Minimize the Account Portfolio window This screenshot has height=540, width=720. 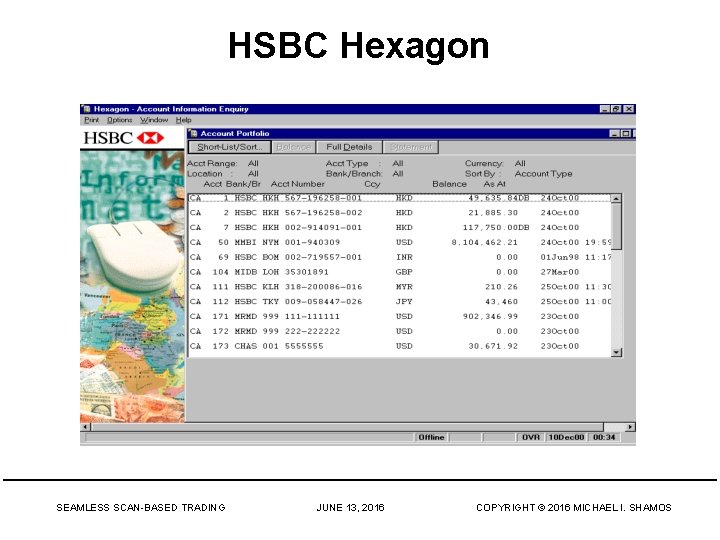[614, 133]
